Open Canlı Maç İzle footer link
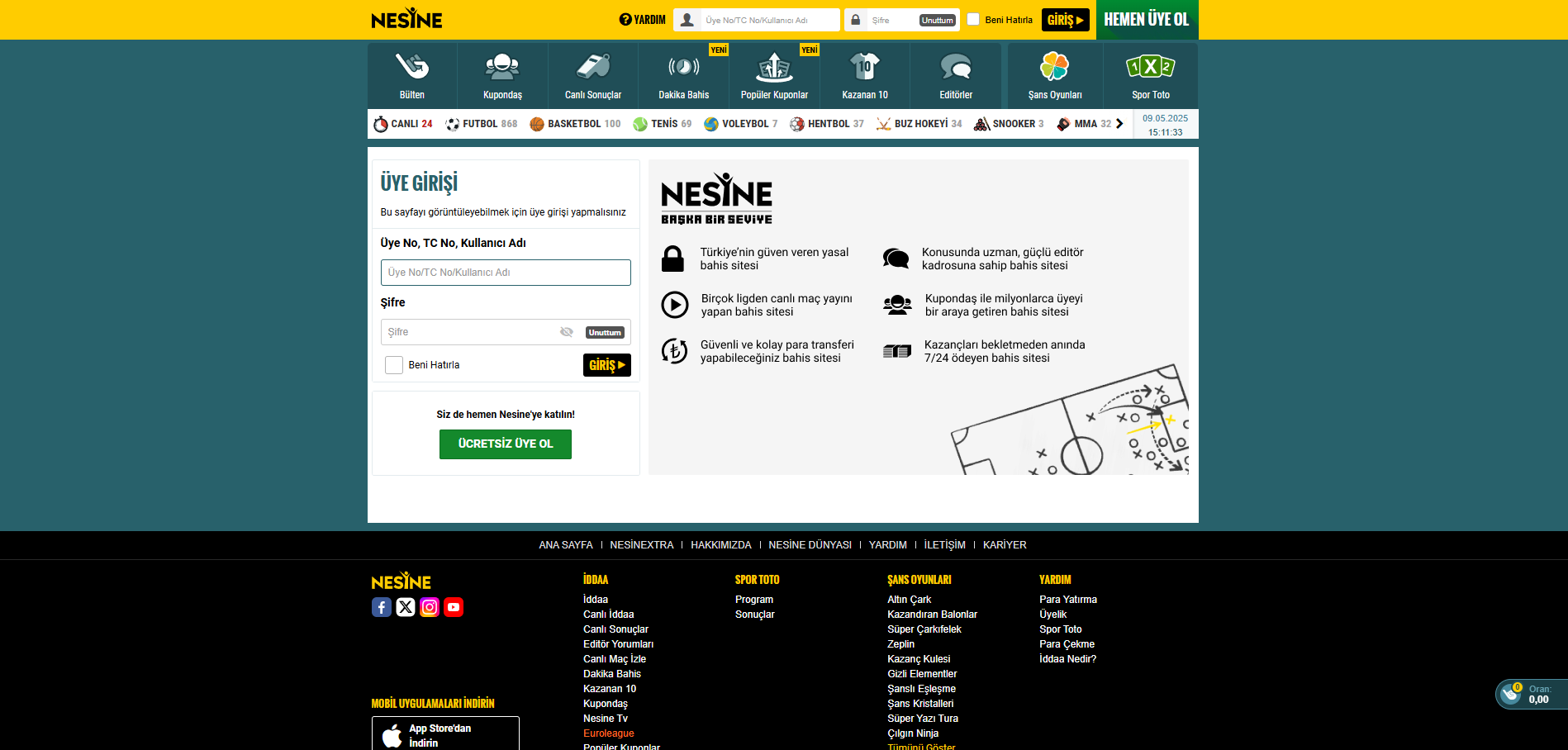Viewport: 1568px width, 750px height. coord(615,659)
